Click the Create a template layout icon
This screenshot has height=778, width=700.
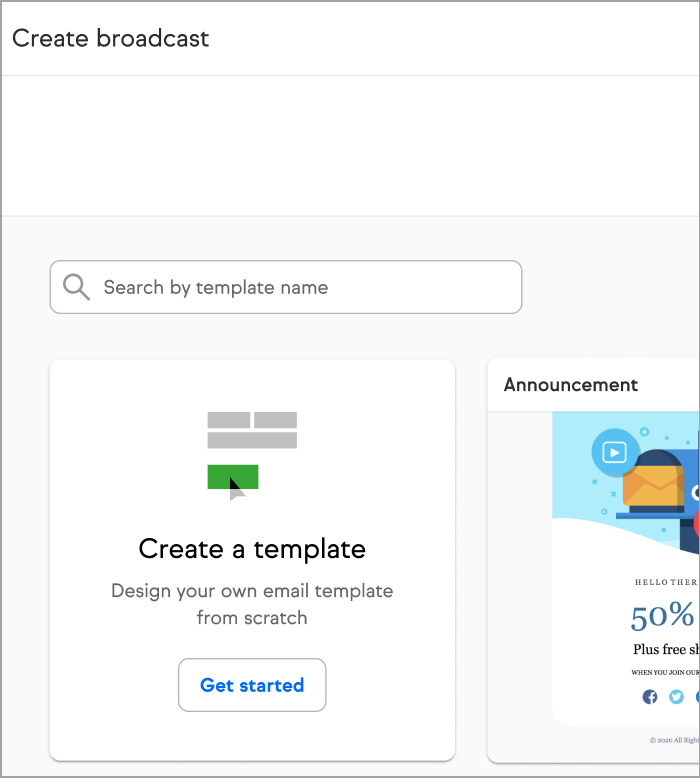tap(252, 456)
